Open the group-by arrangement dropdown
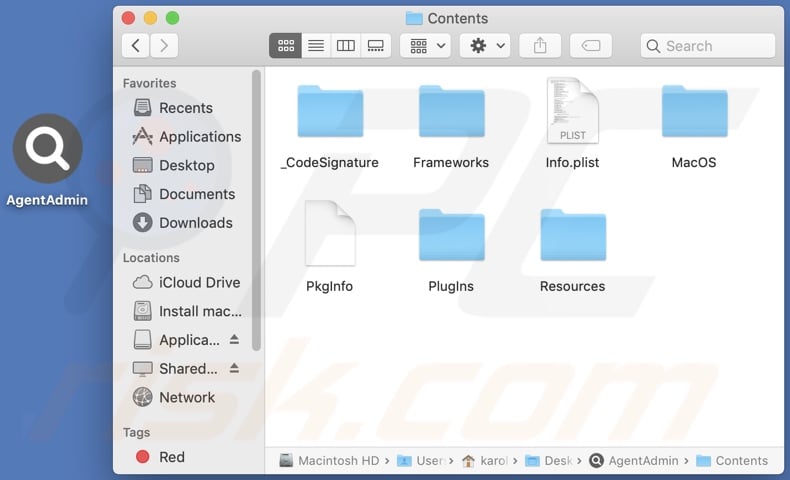Screen dimensions: 790x480 (425, 46)
